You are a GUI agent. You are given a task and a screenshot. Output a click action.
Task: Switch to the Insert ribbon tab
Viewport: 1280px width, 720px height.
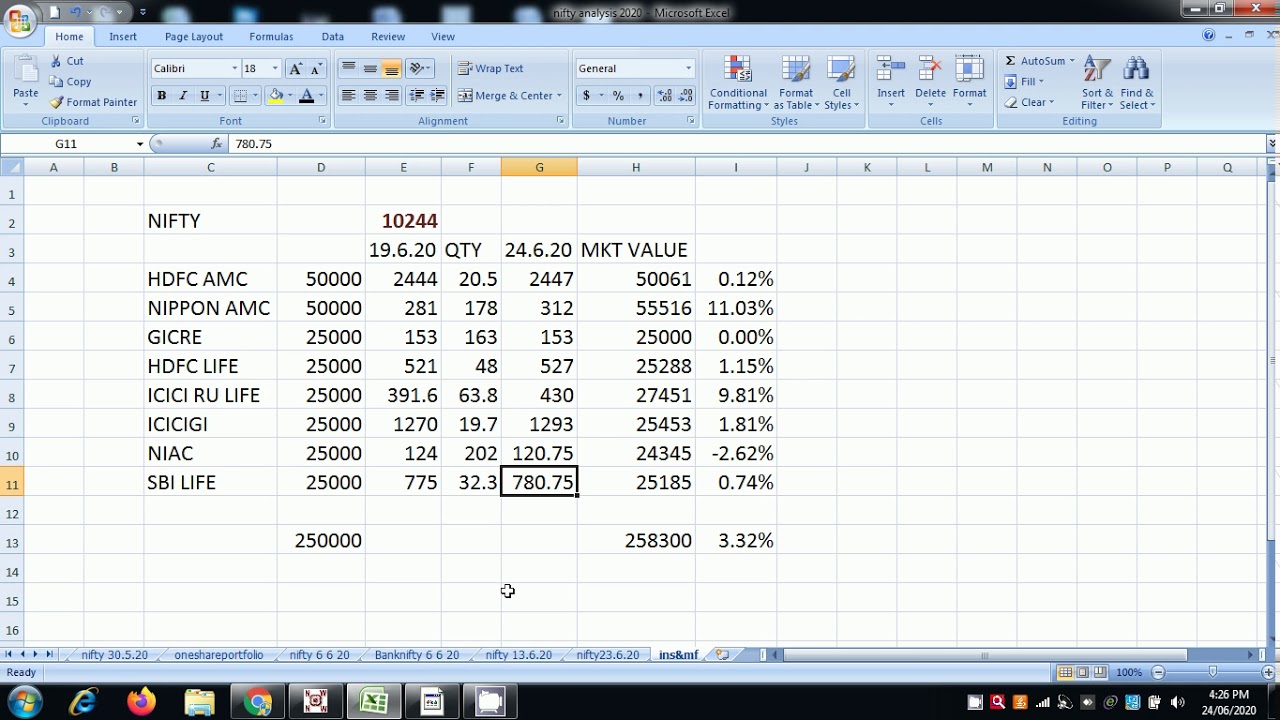[123, 36]
